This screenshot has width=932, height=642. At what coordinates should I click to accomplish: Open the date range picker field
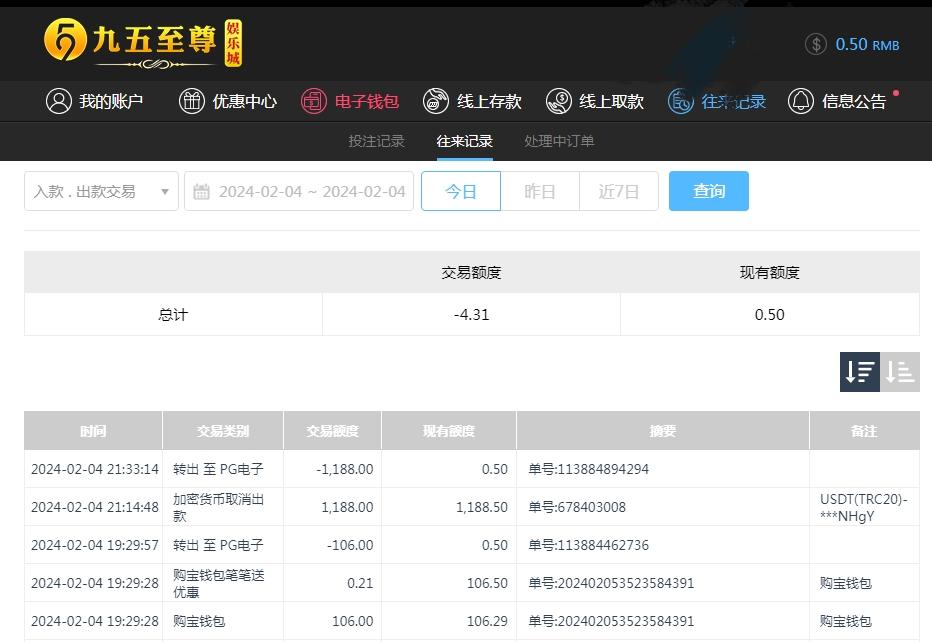311,191
